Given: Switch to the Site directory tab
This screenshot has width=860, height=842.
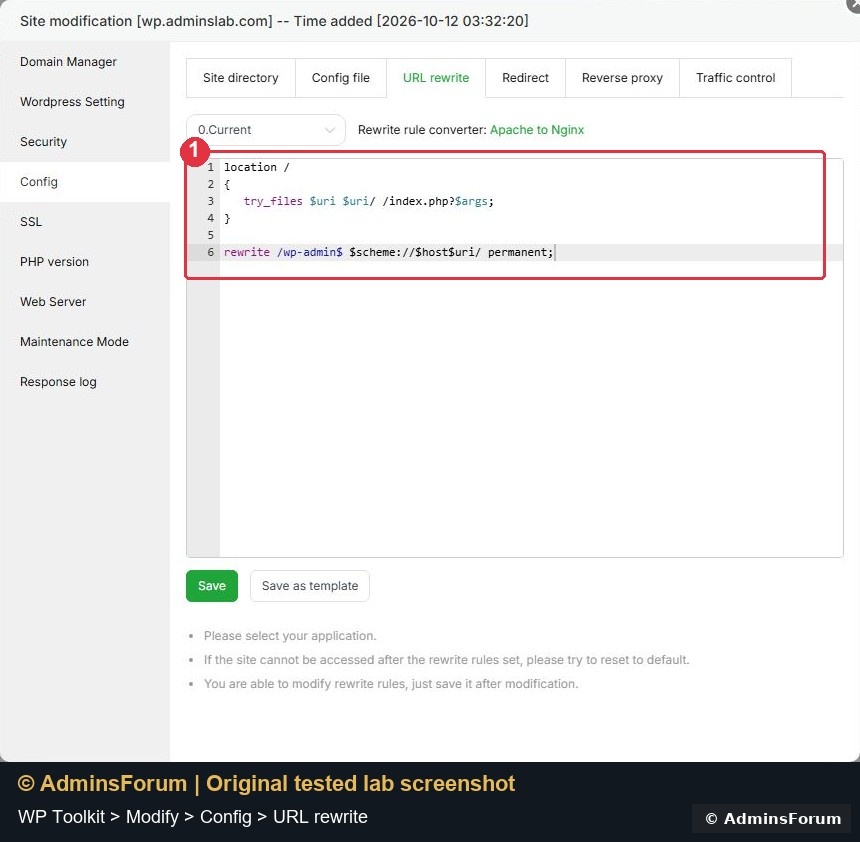Looking at the screenshot, I should 241,78.
